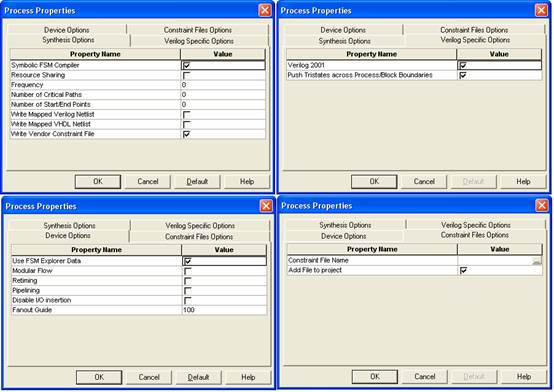Click OK in the Add File to project dialog
Image resolution: width=554 pixels, height=392 pixels.
coord(375,376)
